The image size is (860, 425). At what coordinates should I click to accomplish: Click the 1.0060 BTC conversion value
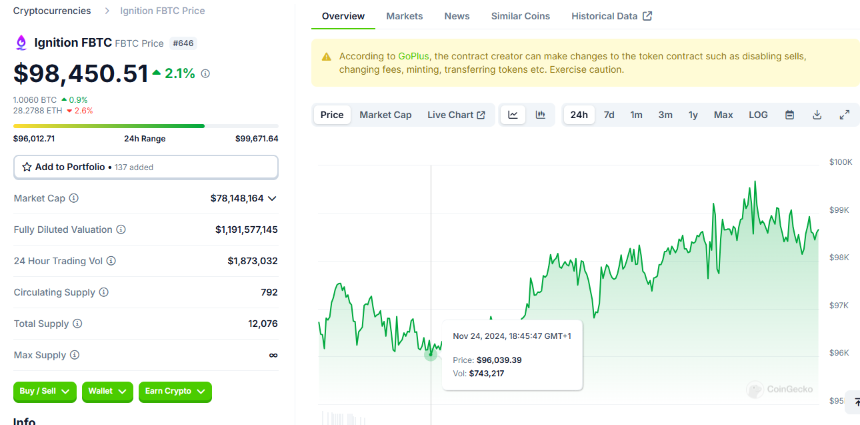pyautogui.click(x=35, y=100)
